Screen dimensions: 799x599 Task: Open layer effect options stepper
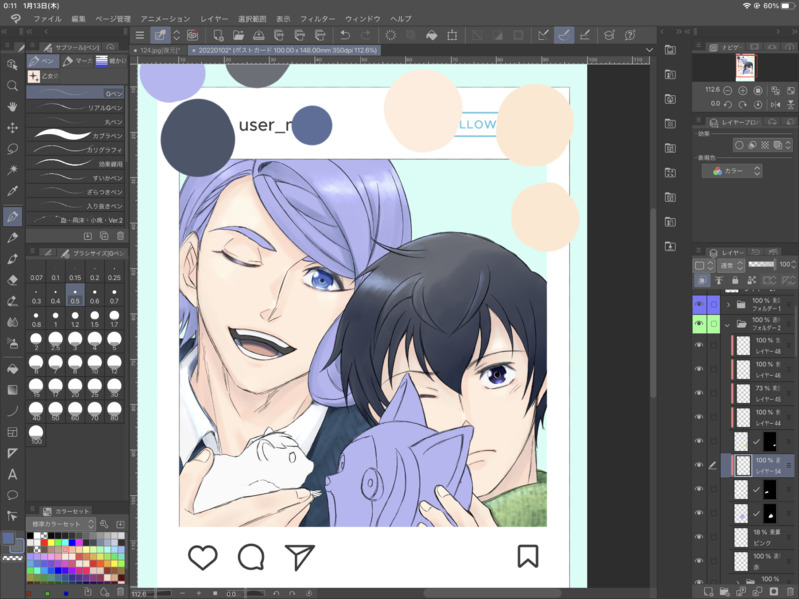click(789, 145)
